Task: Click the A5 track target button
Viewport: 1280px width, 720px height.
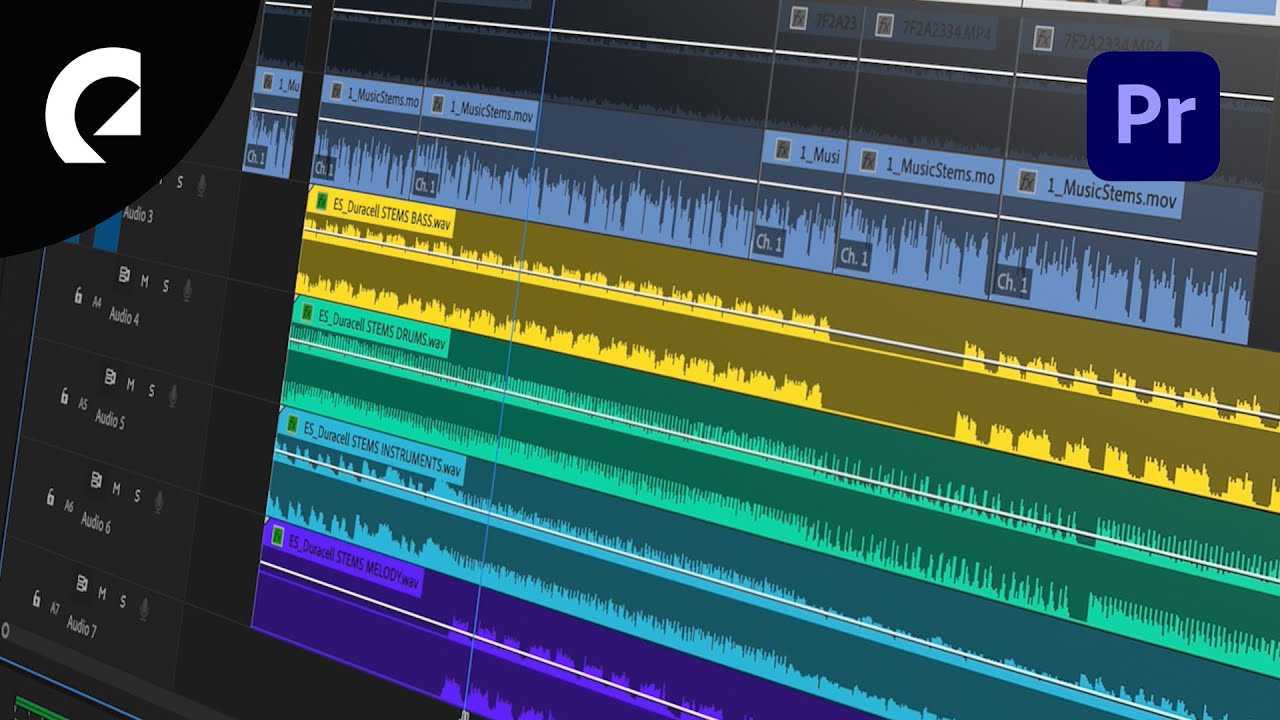Action: click(x=82, y=403)
